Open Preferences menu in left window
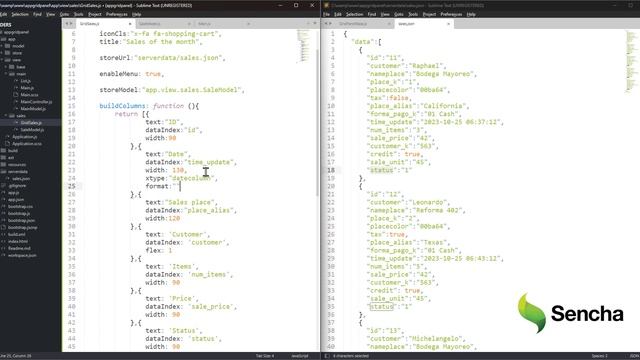The image size is (640, 360). [117, 14]
